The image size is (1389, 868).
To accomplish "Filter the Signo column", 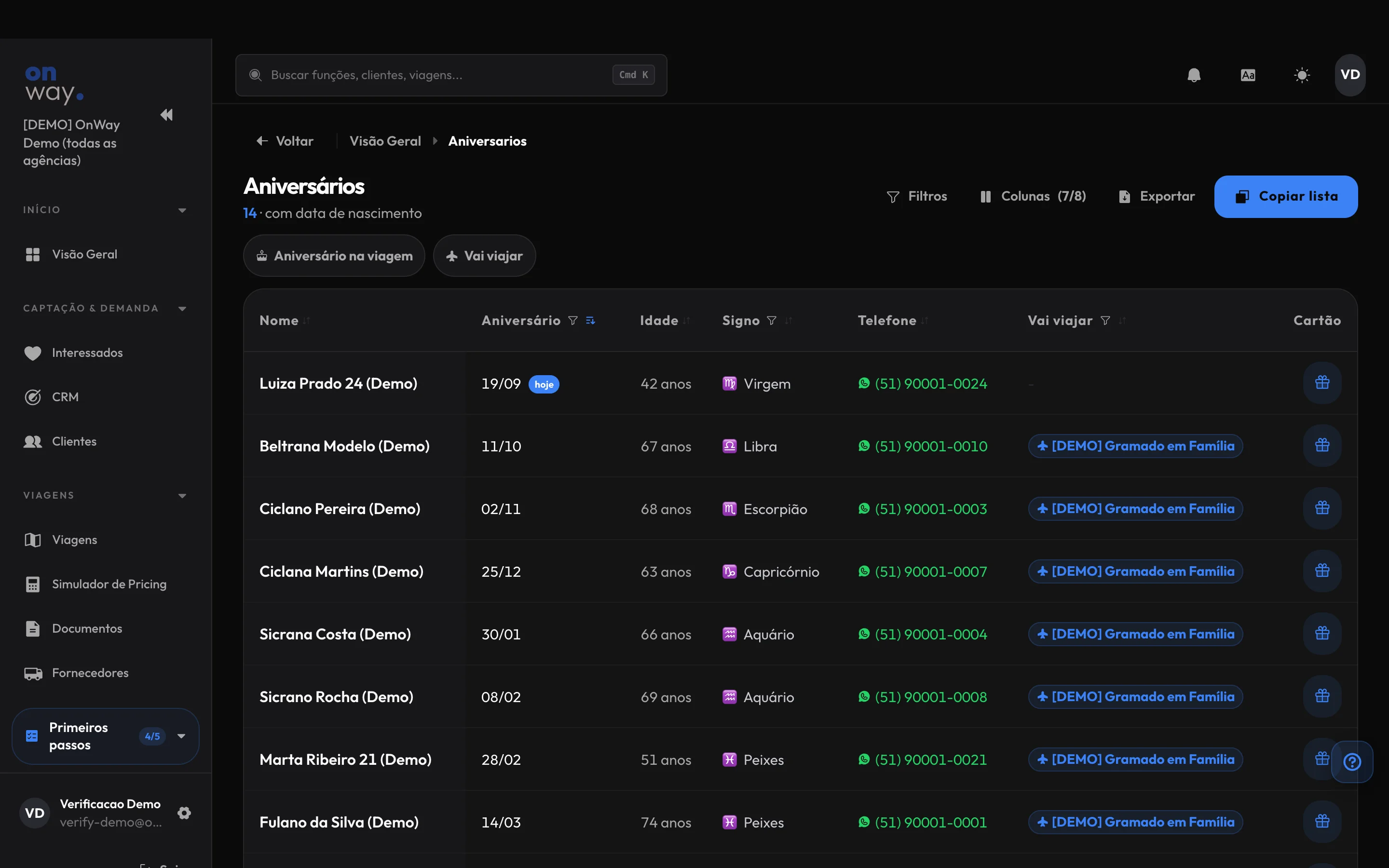I will [771, 320].
